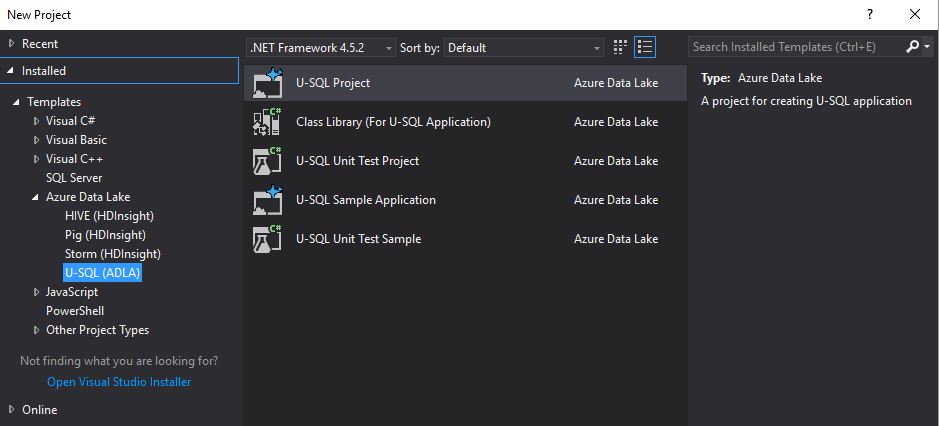Open the search options dropdown arrow

pyautogui.click(x=927, y=47)
